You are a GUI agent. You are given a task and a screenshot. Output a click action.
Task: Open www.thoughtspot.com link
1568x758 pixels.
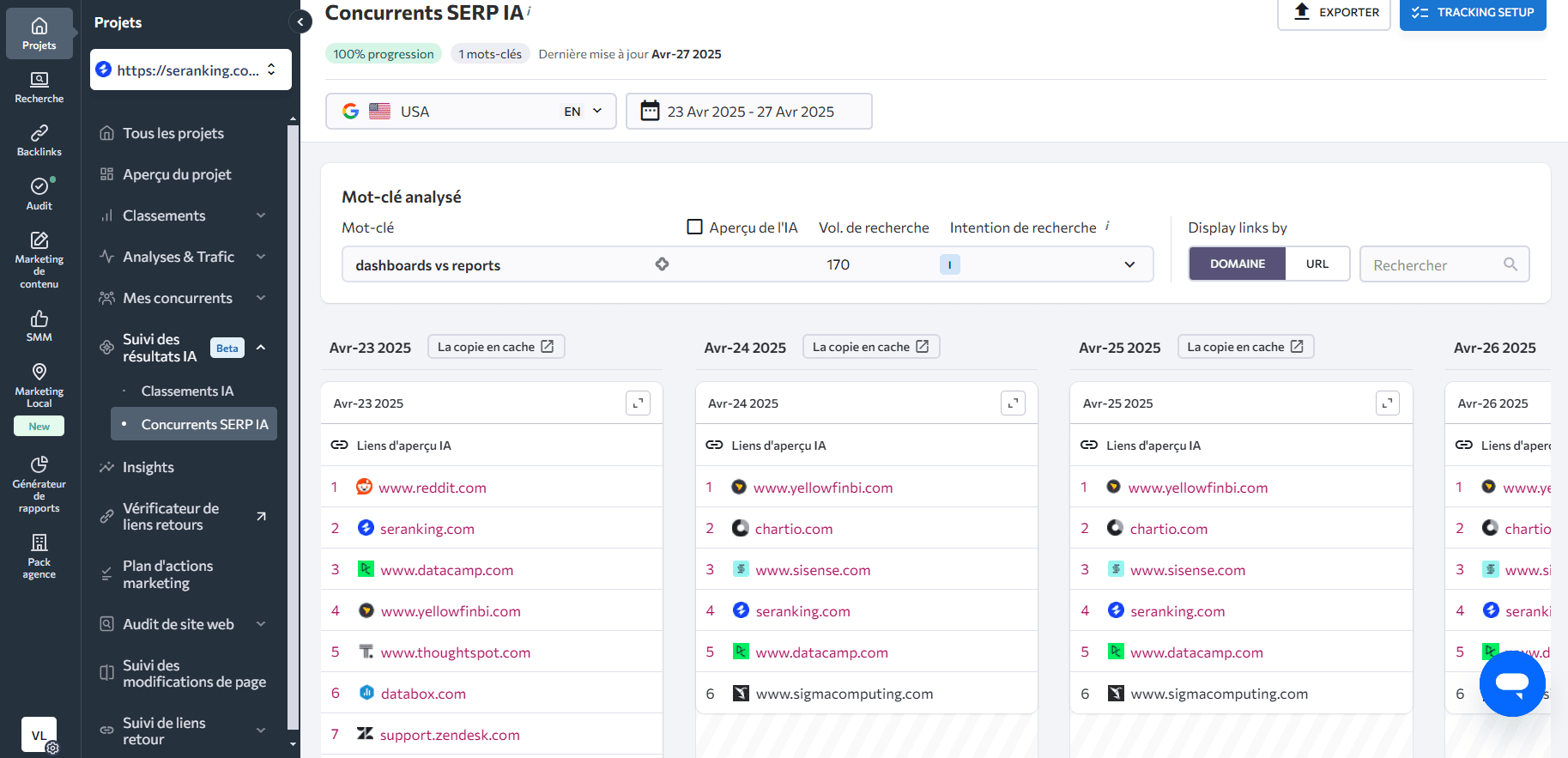click(x=456, y=652)
